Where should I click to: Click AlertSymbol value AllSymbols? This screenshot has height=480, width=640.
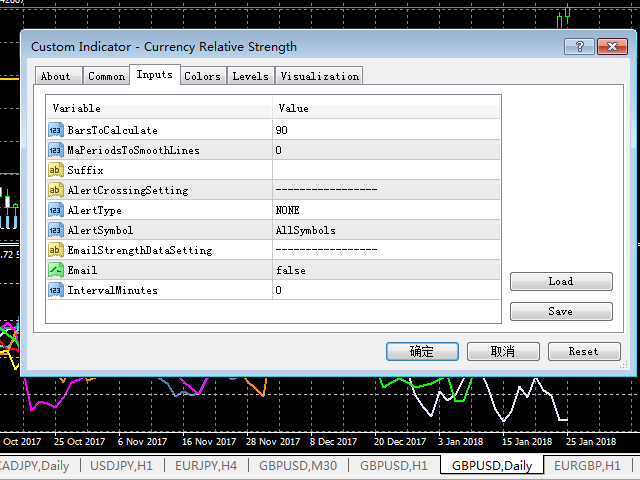click(306, 231)
